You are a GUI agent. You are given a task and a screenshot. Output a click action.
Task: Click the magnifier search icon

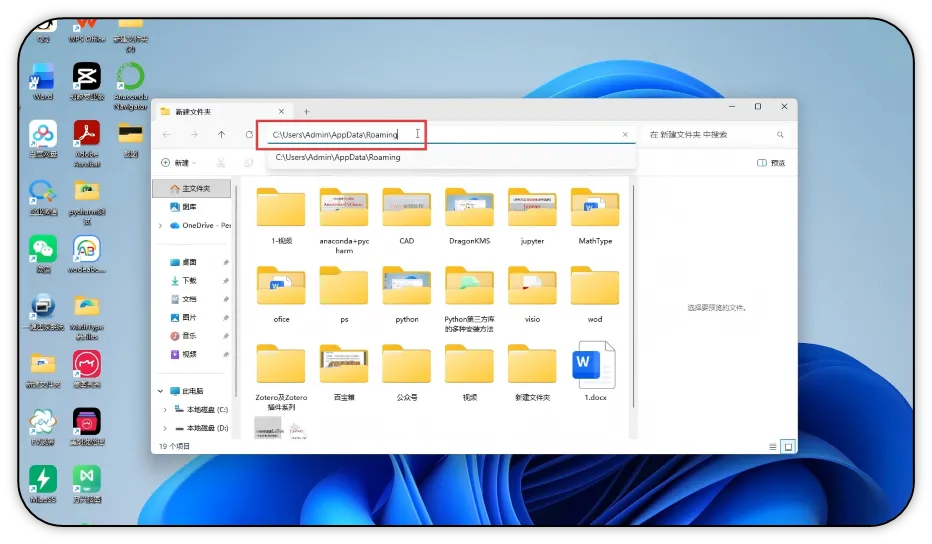pyautogui.click(x=780, y=135)
